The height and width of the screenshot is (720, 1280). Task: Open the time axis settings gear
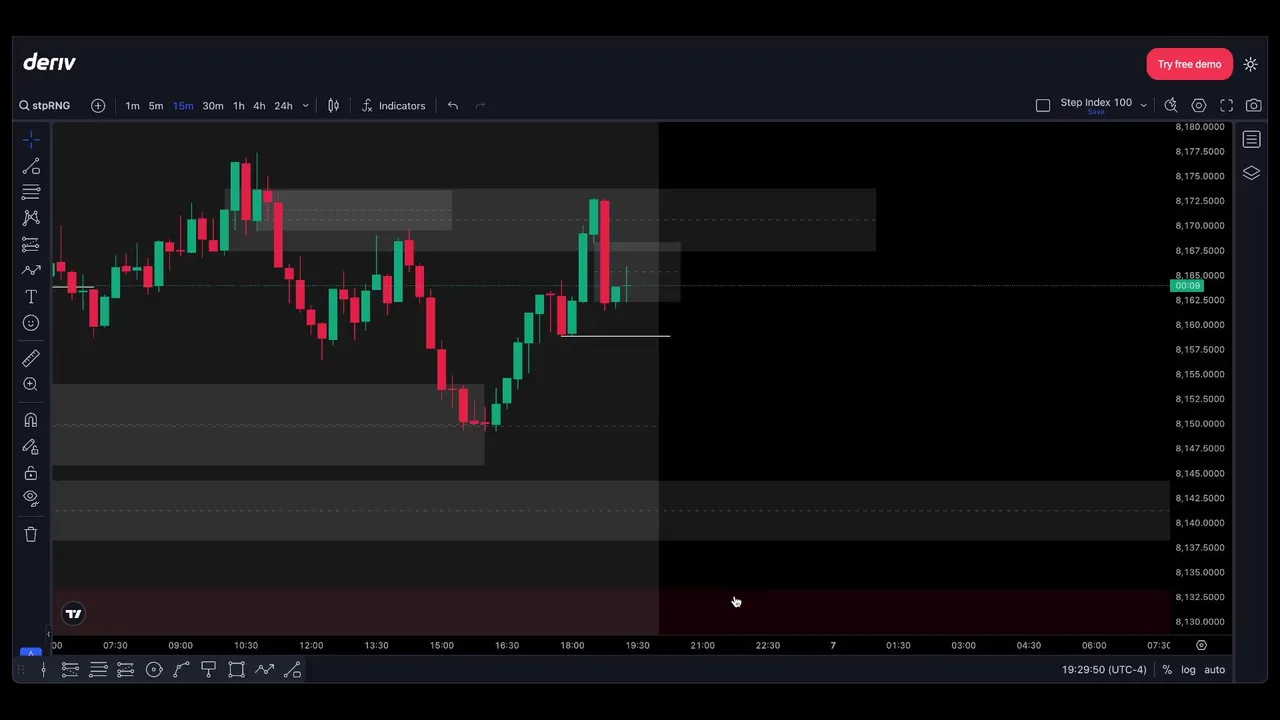point(1201,646)
